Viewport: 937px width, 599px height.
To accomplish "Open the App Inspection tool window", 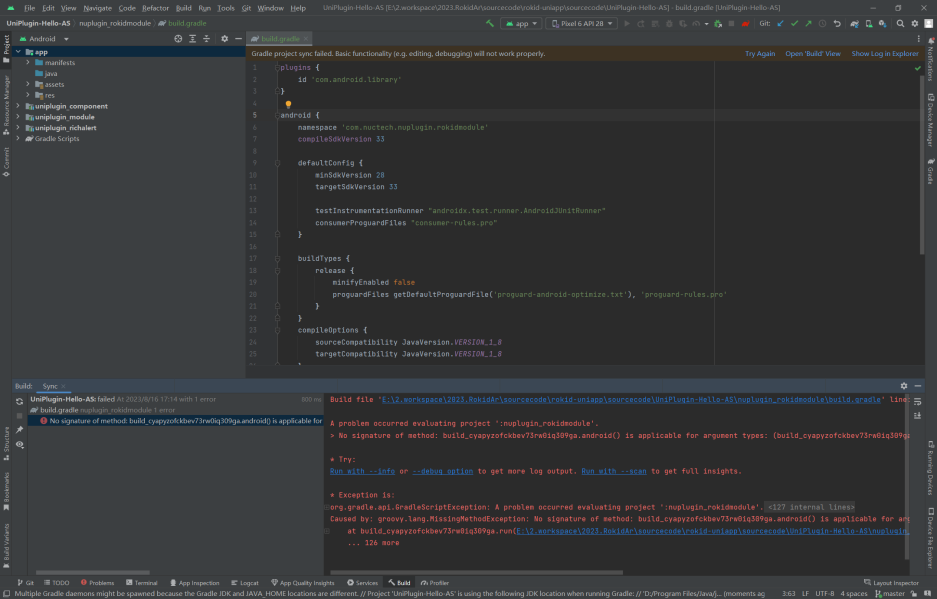I will (x=194, y=583).
